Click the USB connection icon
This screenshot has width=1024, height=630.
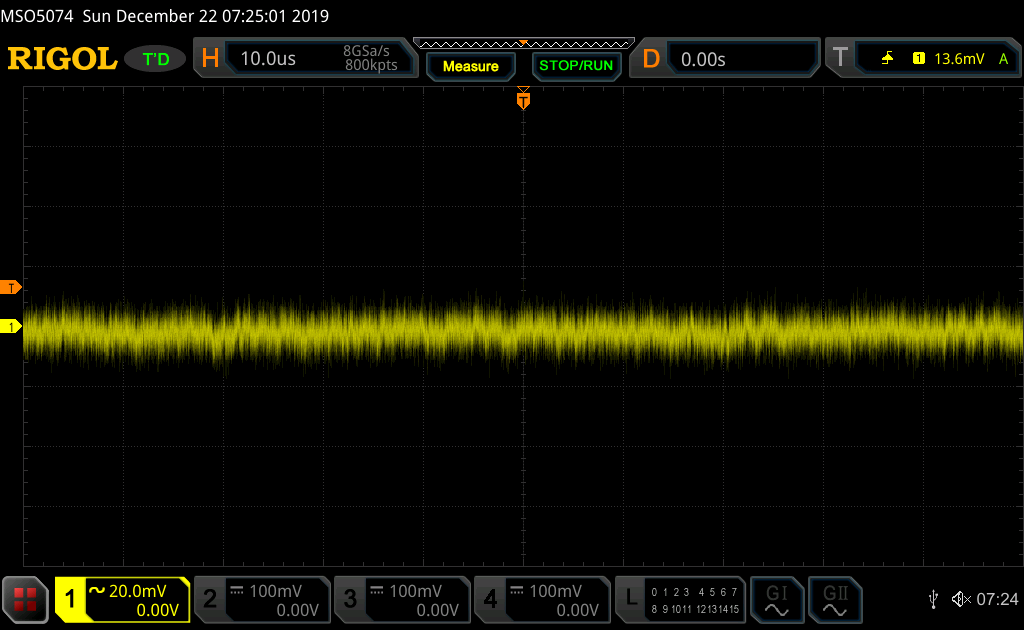tap(933, 599)
